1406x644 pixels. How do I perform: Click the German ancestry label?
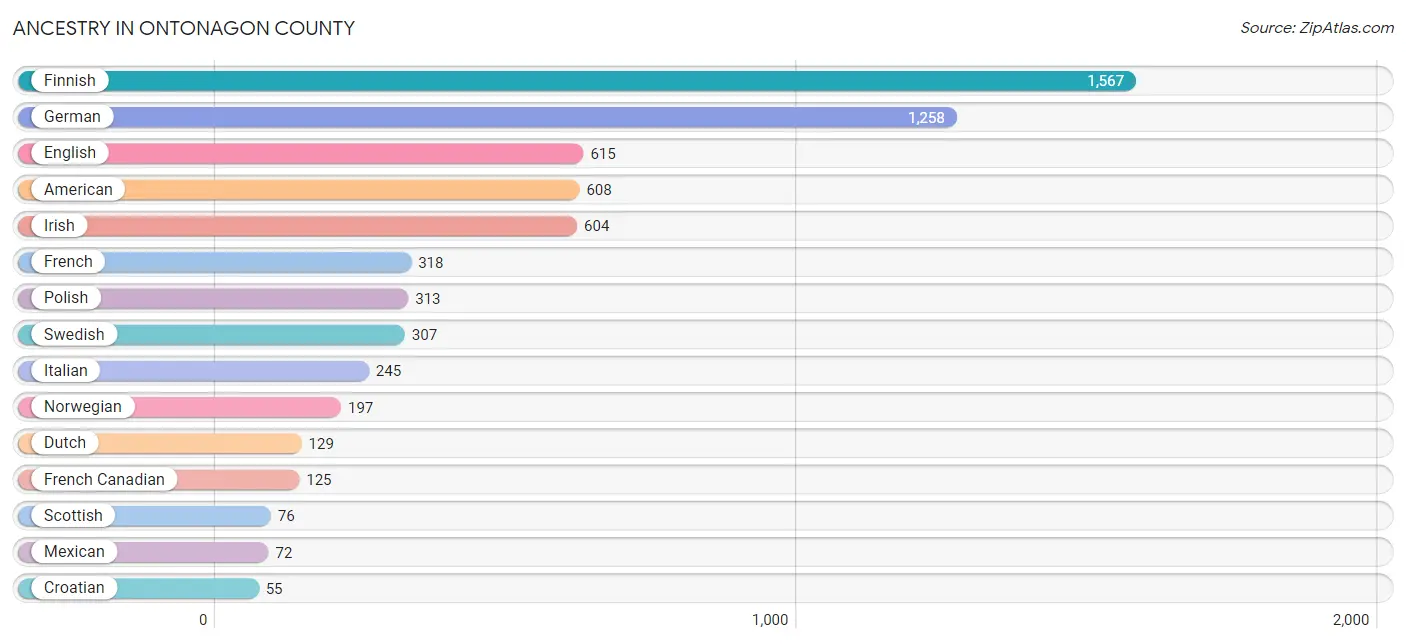pos(72,117)
